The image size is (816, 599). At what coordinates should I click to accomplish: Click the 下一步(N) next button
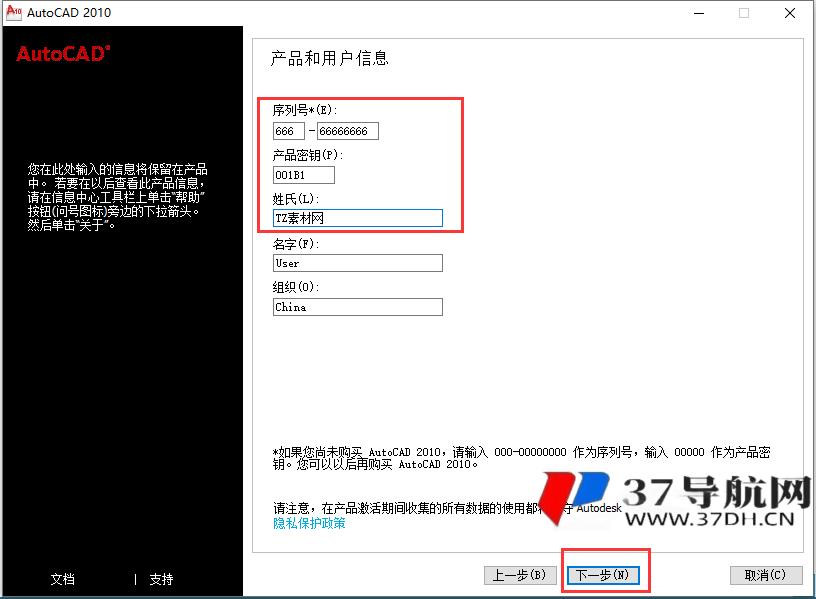[x=604, y=574]
